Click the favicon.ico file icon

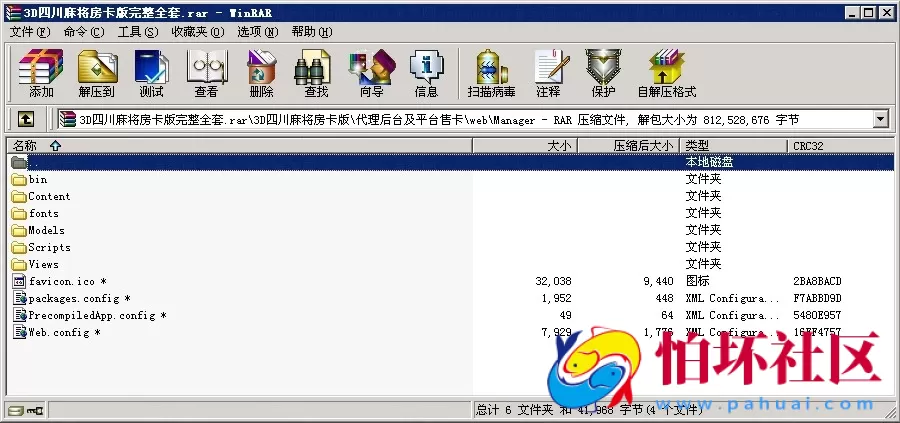[x=20, y=281]
